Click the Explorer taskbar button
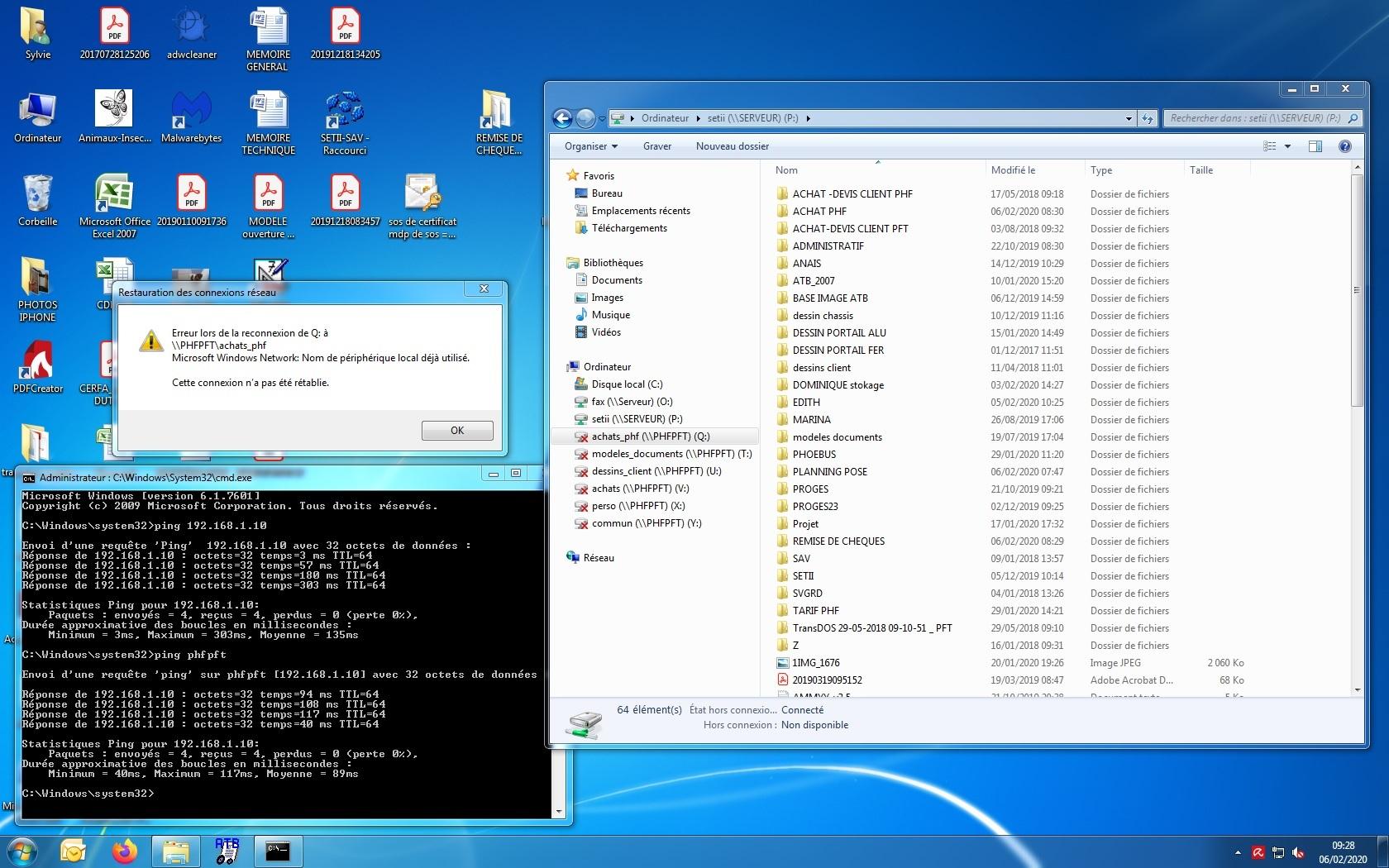Screen dimensions: 1389x868 click(x=175, y=851)
